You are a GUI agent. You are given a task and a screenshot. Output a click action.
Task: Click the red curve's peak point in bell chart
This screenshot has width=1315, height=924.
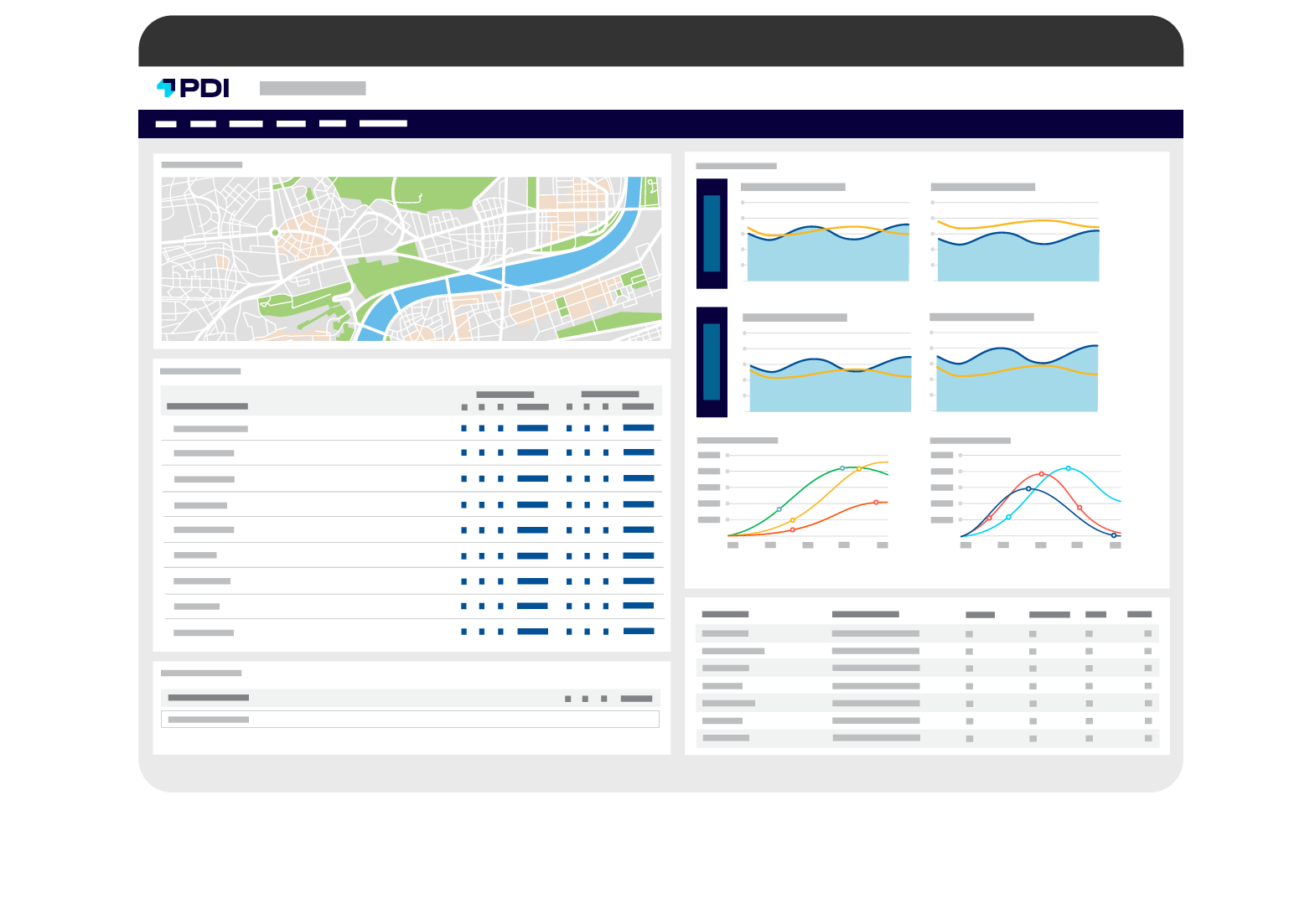[1042, 474]
